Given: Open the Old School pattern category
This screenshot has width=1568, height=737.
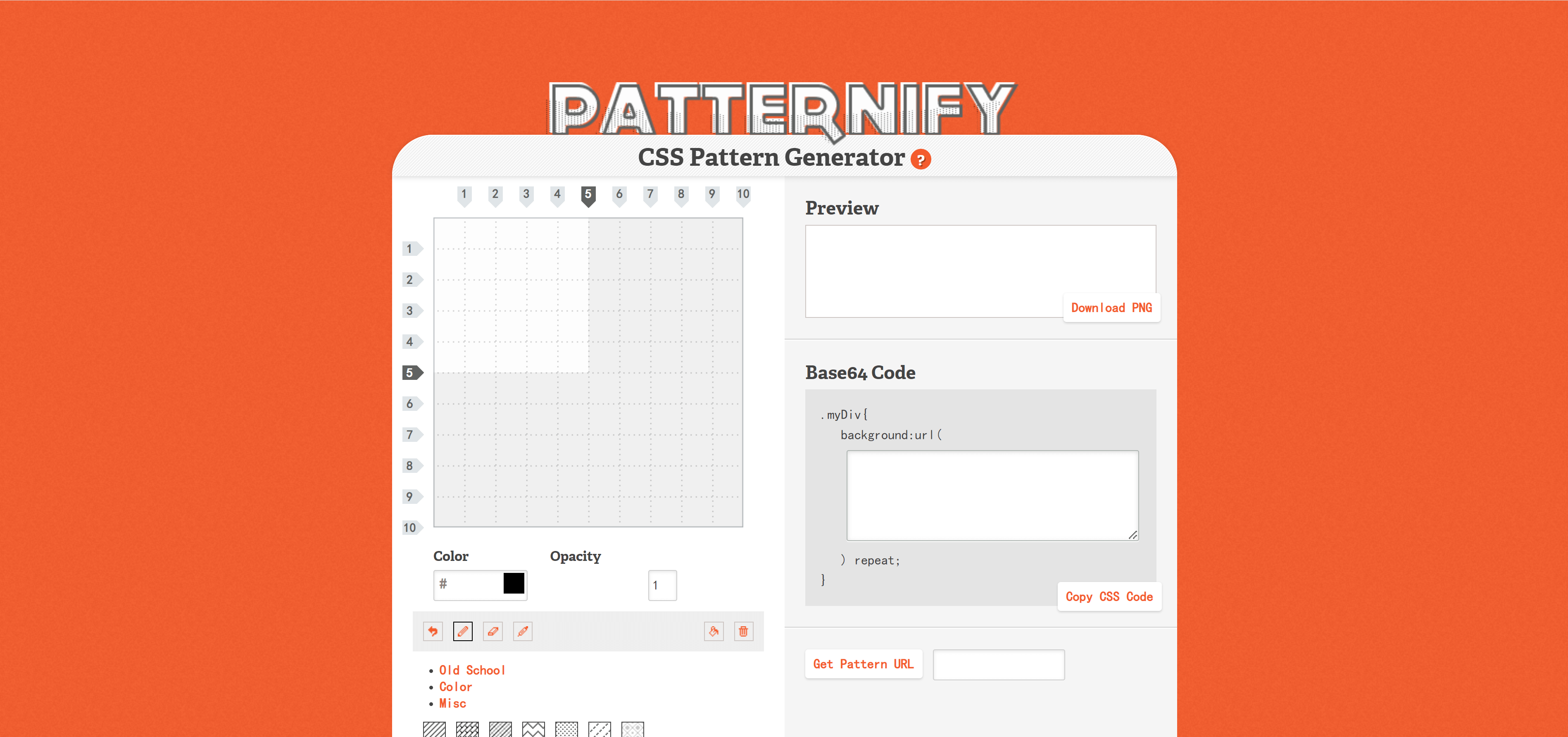Looking at the screenshot, I should point(472,670).
